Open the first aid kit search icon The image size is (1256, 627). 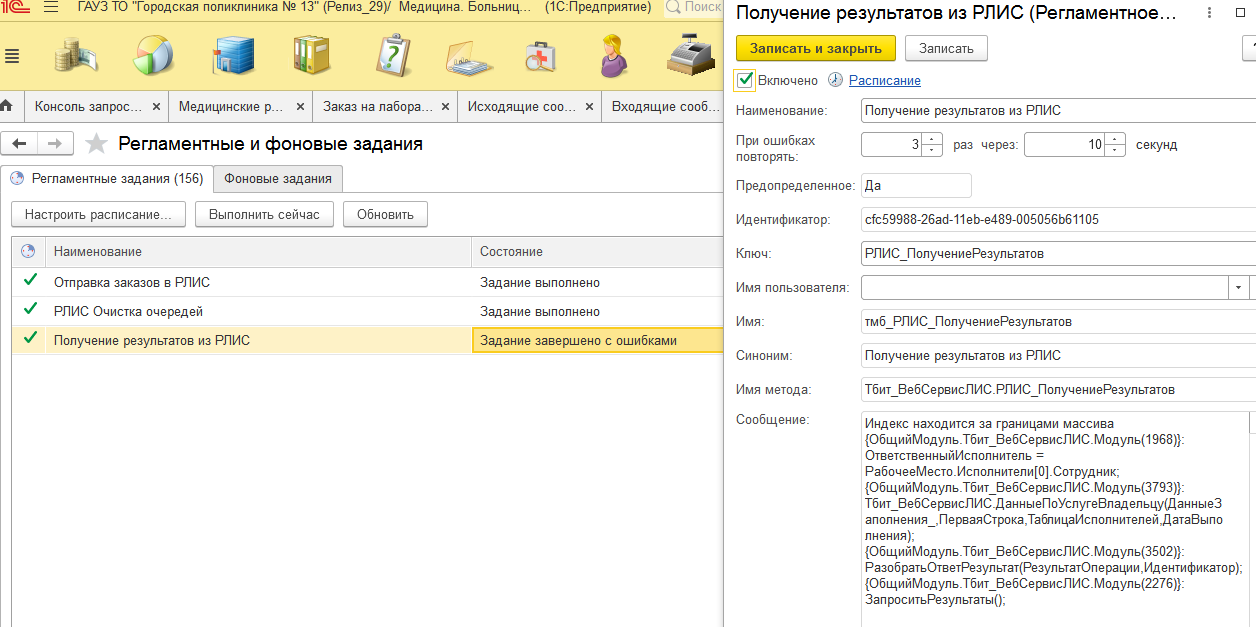point(541,56)
